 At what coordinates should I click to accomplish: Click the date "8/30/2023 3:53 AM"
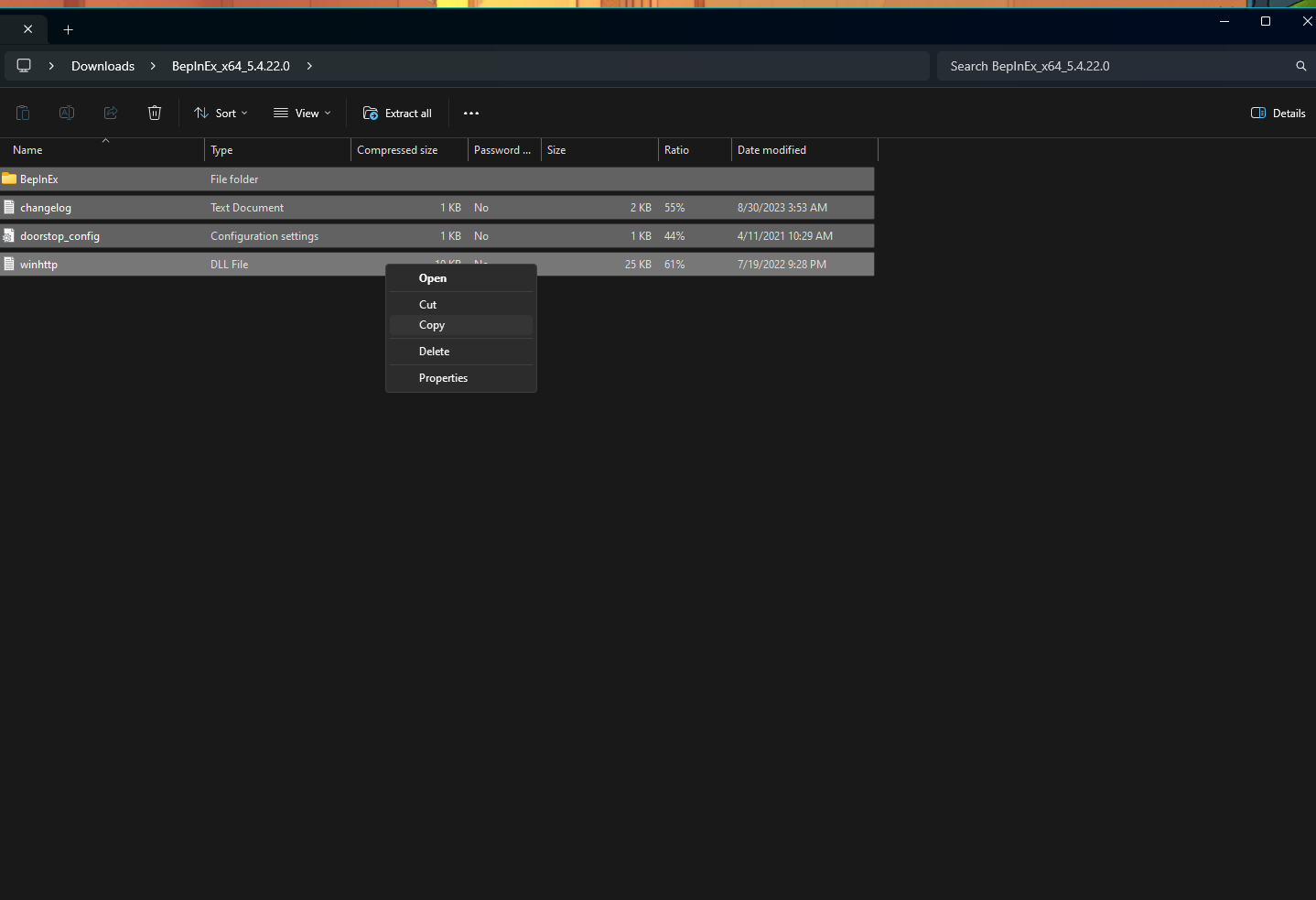782,208
